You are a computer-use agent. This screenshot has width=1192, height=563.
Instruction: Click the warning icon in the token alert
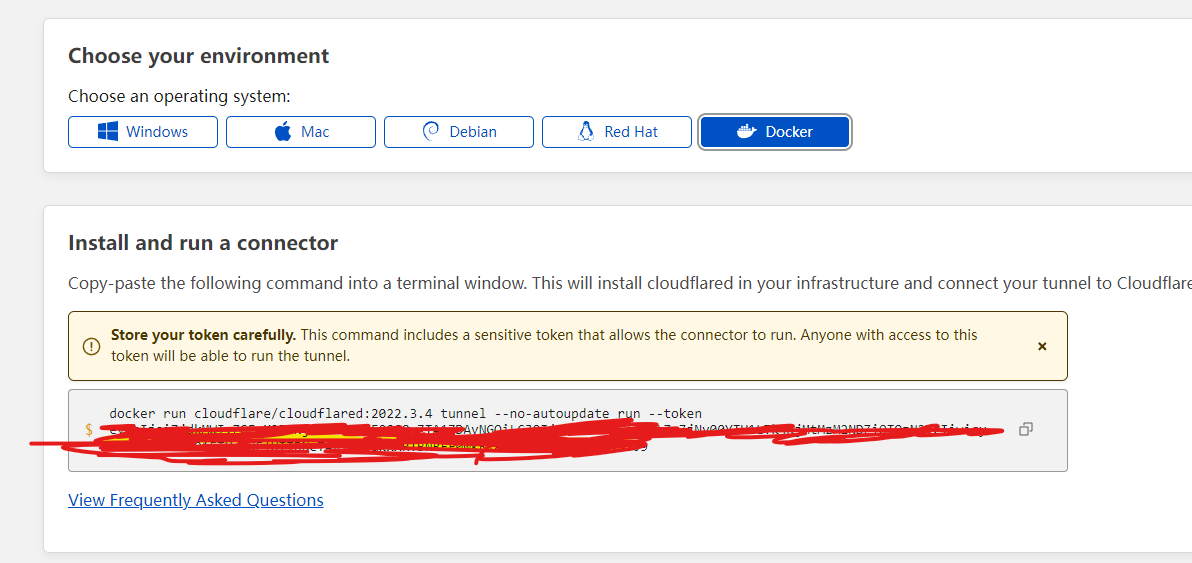click(91, 346)
